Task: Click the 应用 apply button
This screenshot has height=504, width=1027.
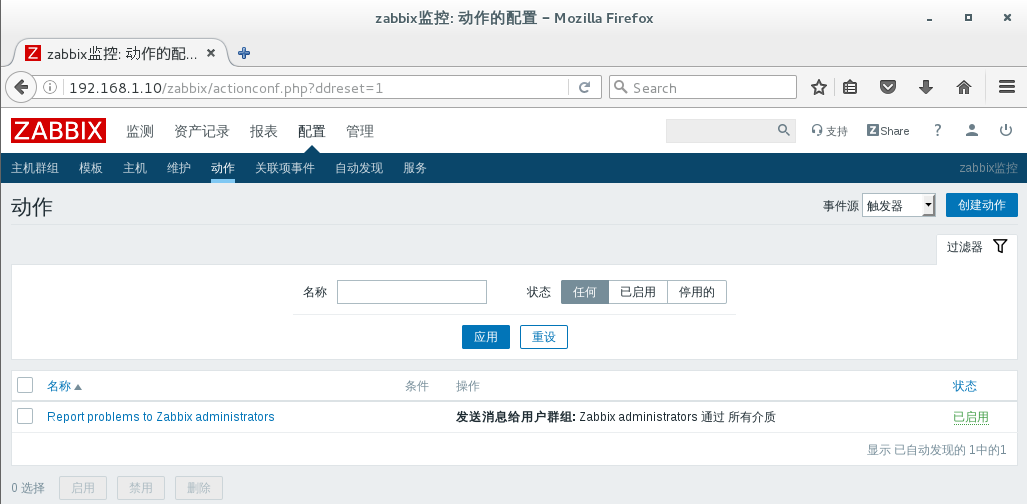Action: (486, 337)
